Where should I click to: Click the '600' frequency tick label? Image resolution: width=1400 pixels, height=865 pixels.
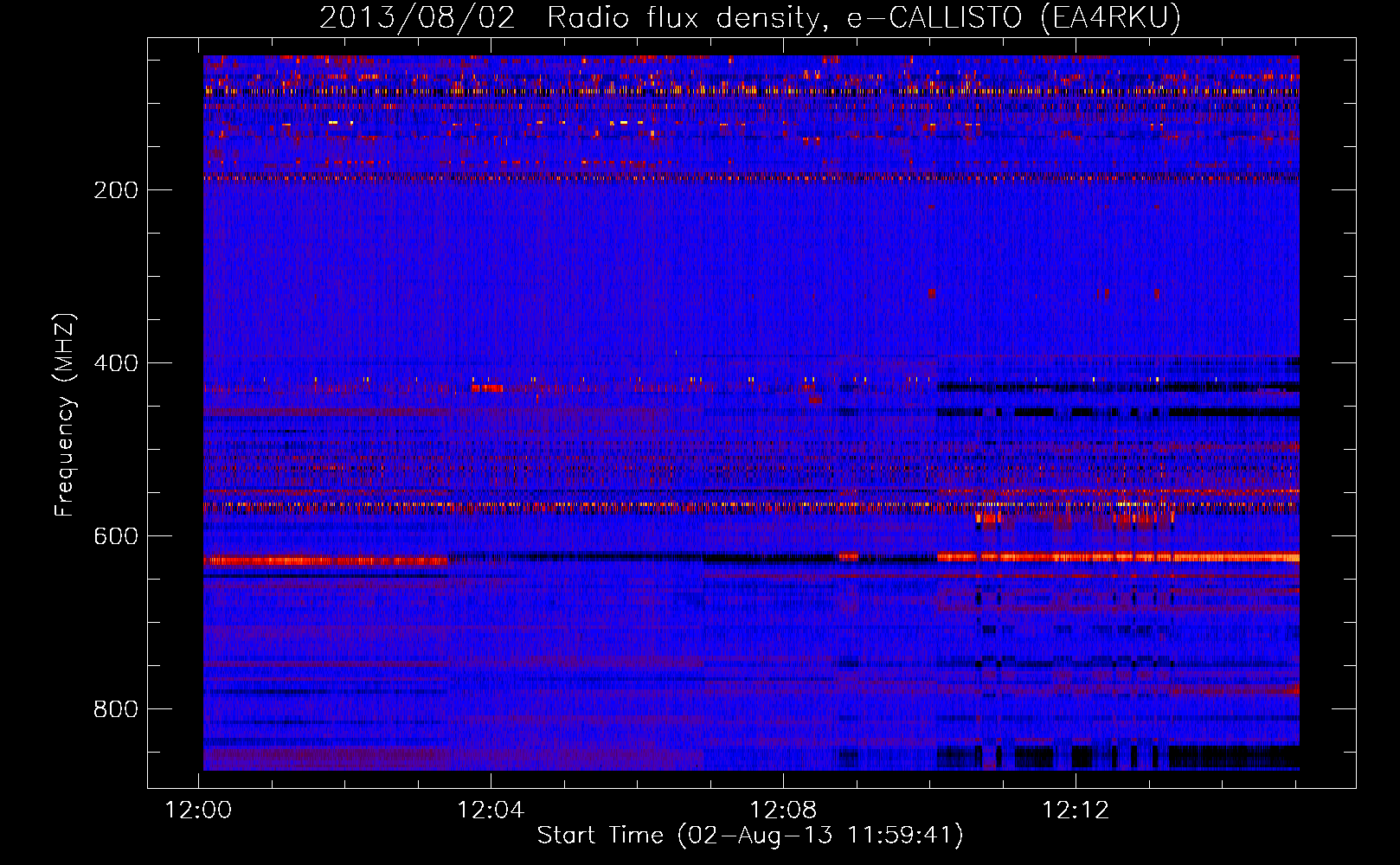pyautogui.click(x=115, y=536)
